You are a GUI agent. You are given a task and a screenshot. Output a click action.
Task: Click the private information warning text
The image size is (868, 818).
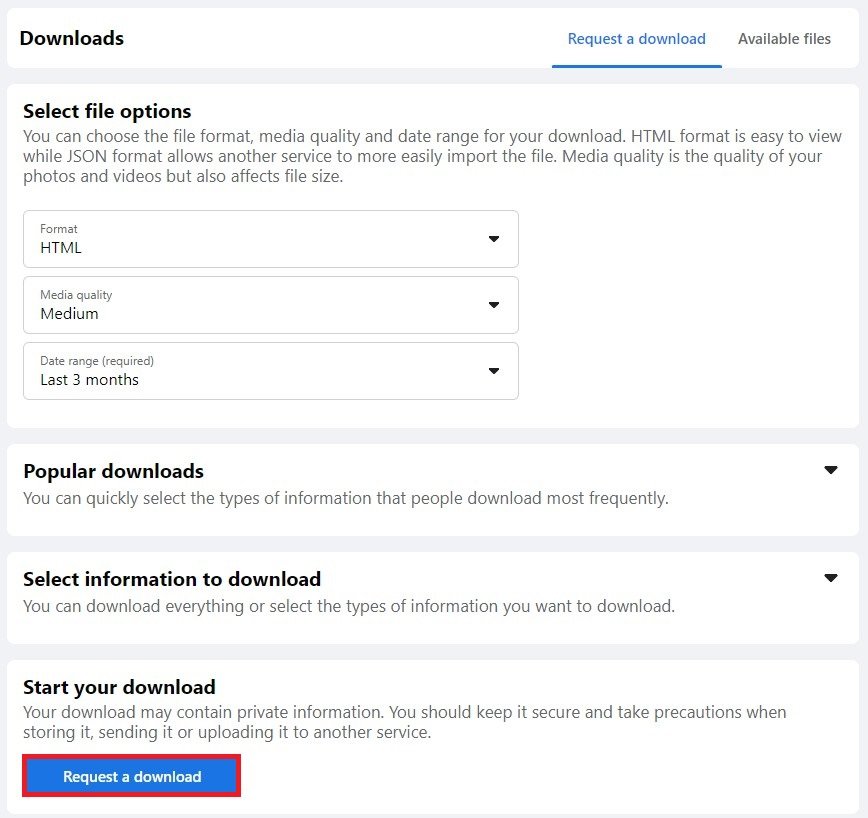click(x=404, y=722)
